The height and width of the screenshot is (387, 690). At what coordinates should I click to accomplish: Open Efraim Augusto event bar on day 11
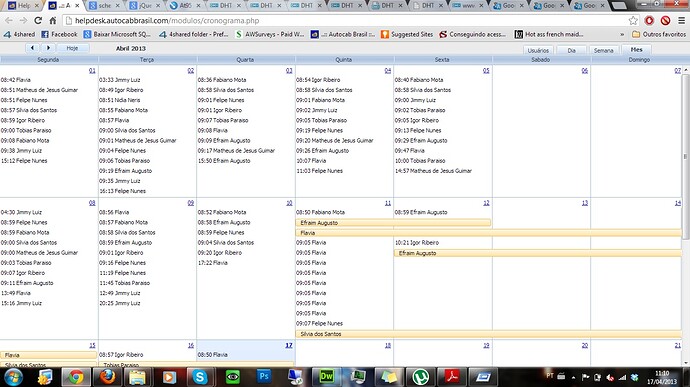pyautogui.click(x=393, y=223)
